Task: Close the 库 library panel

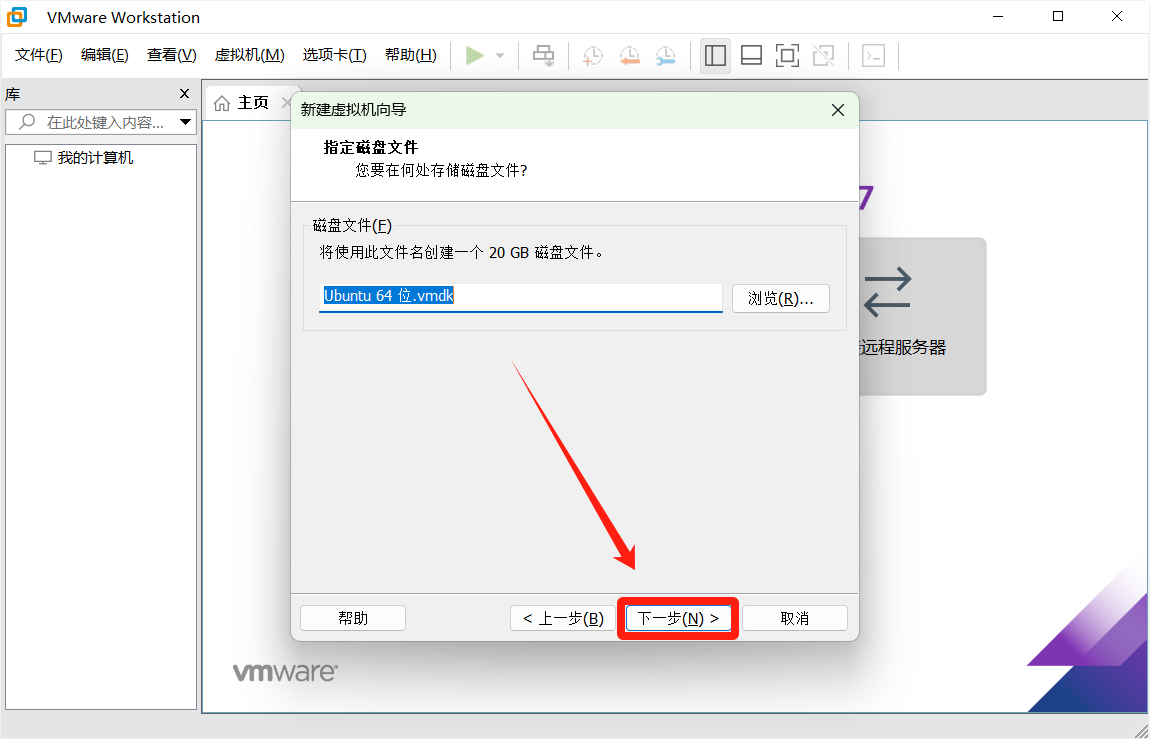Action: click(x=184, y=94)
